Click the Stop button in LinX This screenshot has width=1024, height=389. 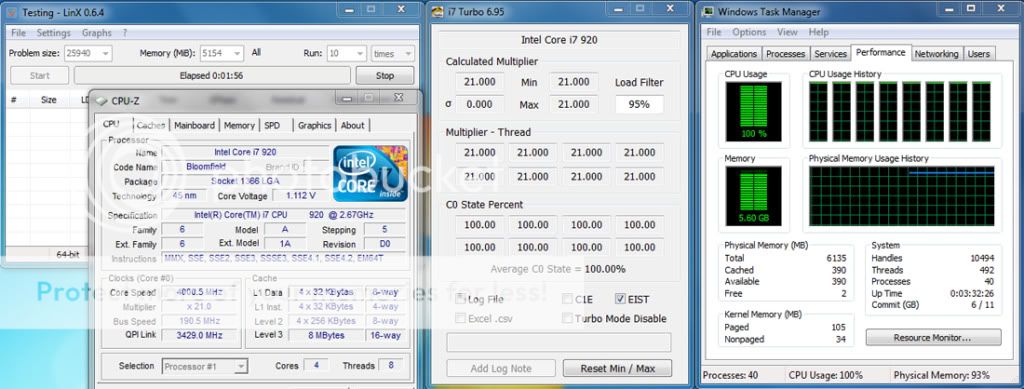click(385, 76)
